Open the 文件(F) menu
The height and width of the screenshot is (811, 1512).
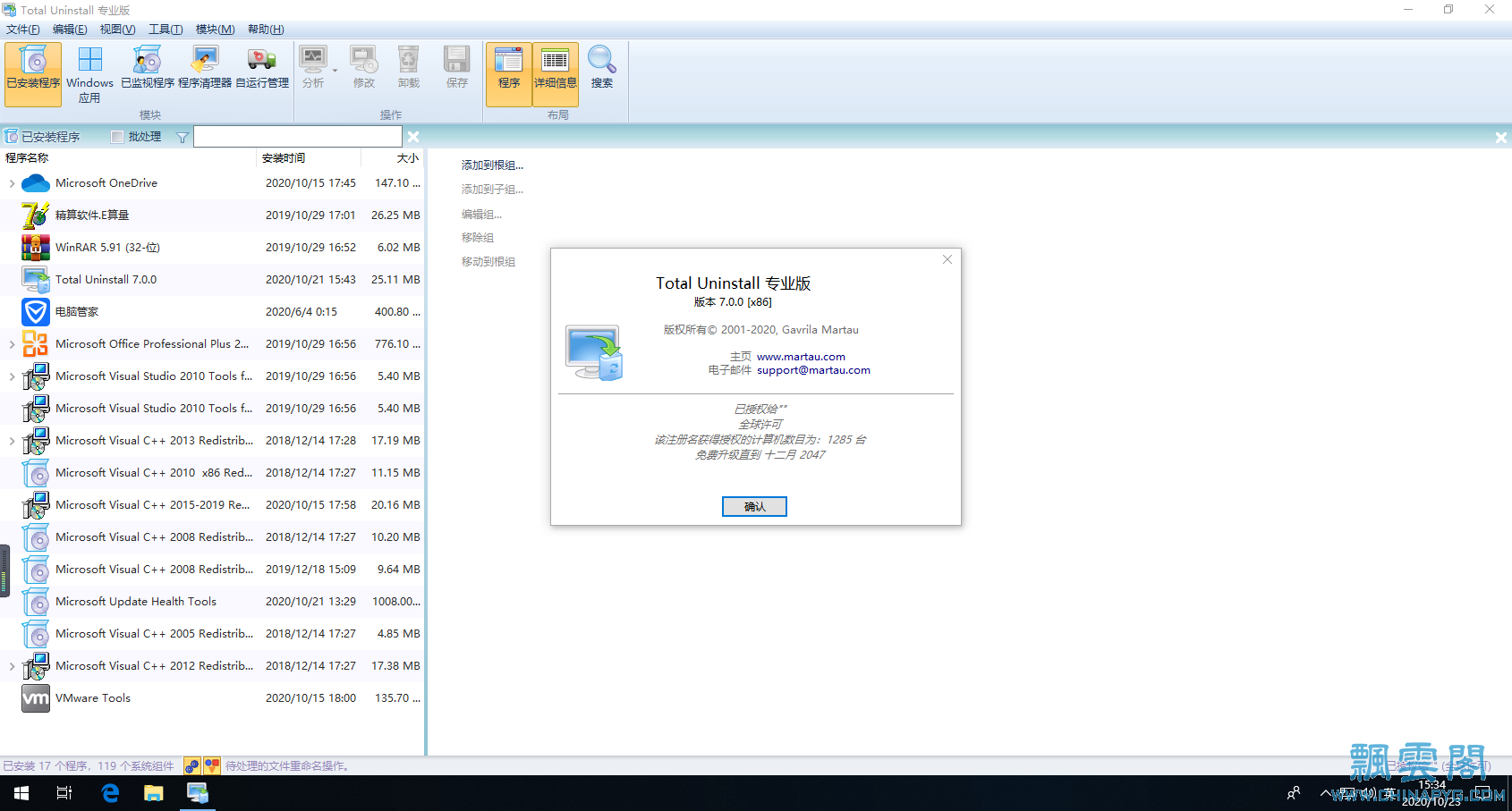[23, 30]
